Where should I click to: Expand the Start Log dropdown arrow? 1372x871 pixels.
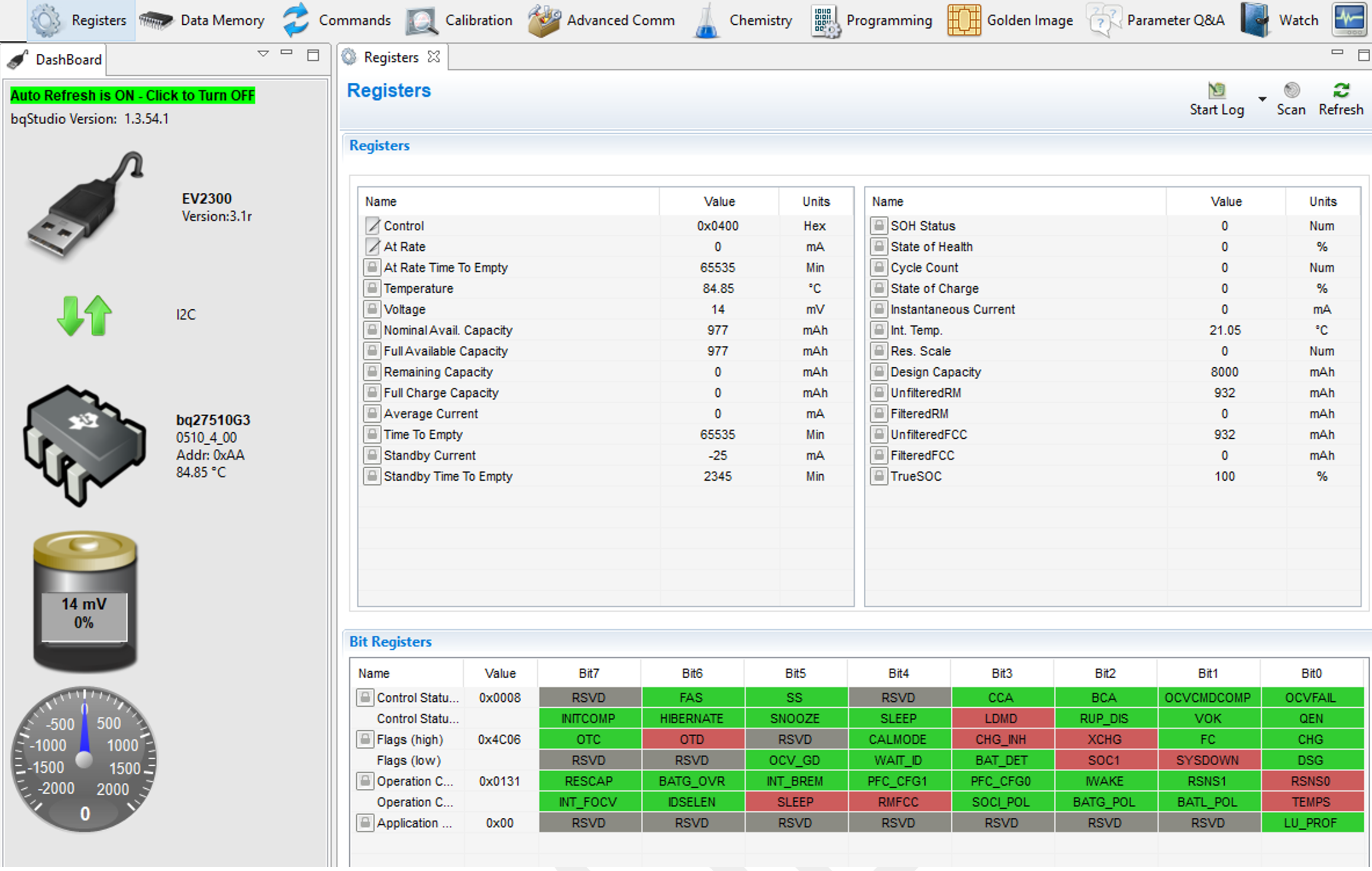[x=1262, y=99]
